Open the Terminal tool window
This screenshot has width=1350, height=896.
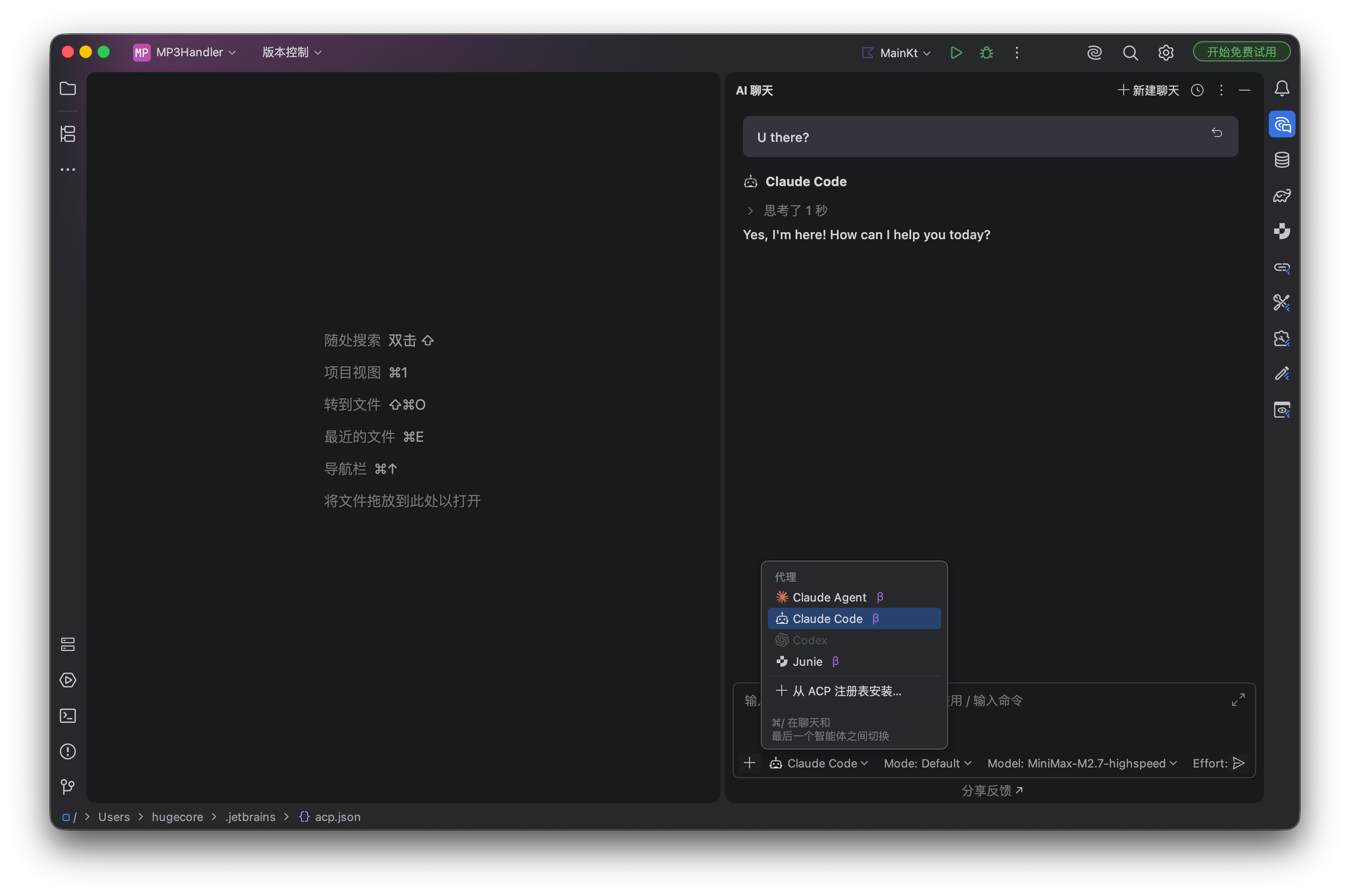point(67,715)
